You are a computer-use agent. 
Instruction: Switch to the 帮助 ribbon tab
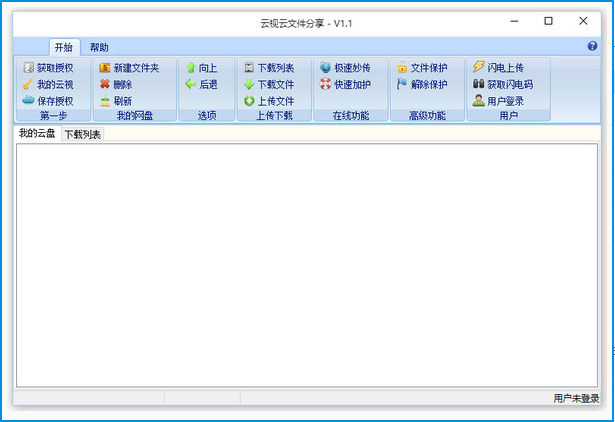click(99, 47)
